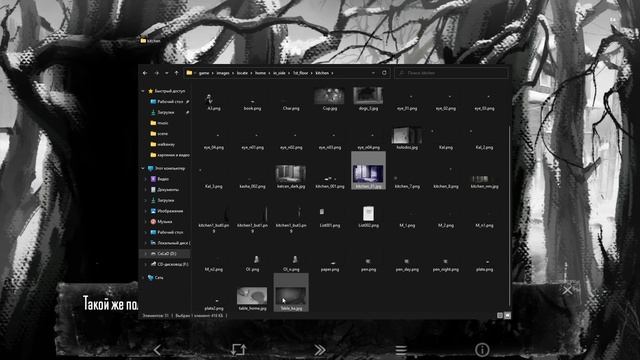This screenshot has width=640, height=360.
Task: Expand the Изображения node chevron
Action: [x=146, y=211]
